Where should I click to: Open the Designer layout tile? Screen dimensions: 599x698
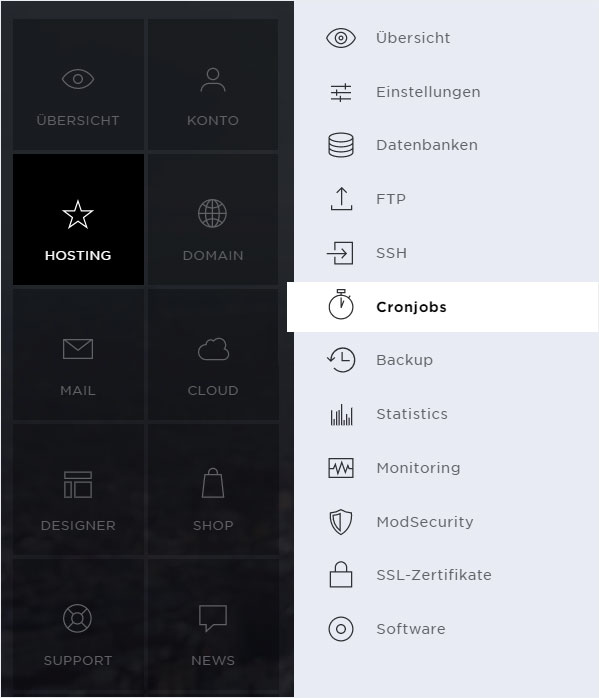pyautogui.click(x=78, y=489)
